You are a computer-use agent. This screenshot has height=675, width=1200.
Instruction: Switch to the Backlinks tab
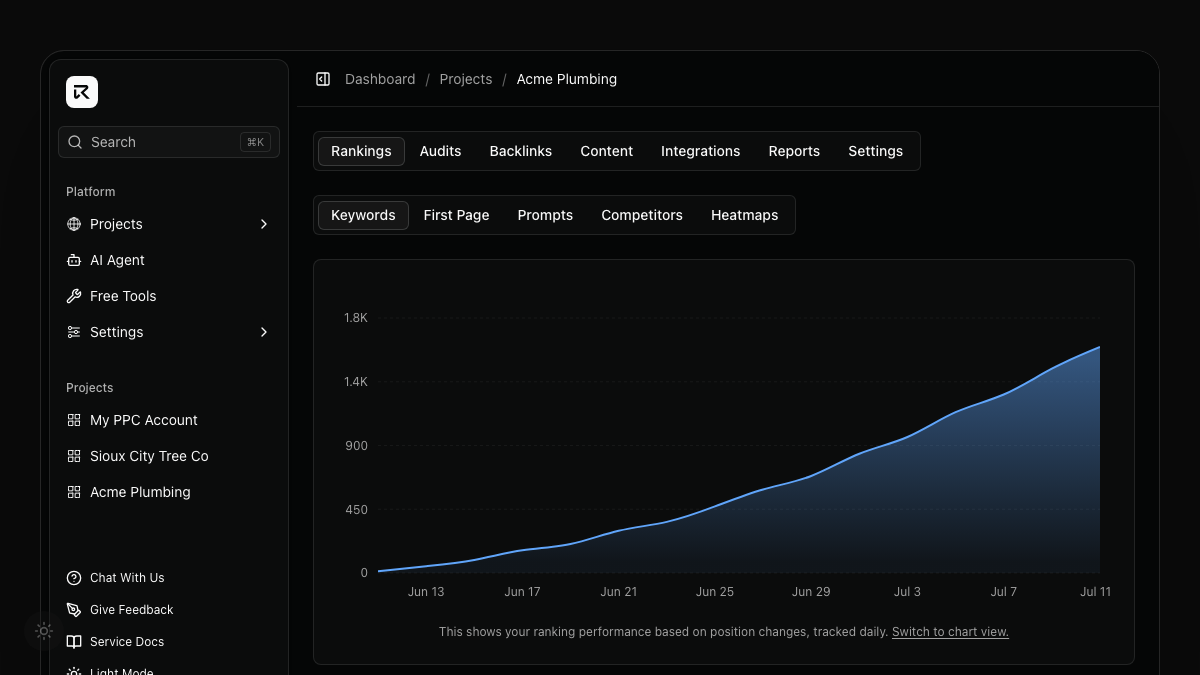tap(521, 151)
